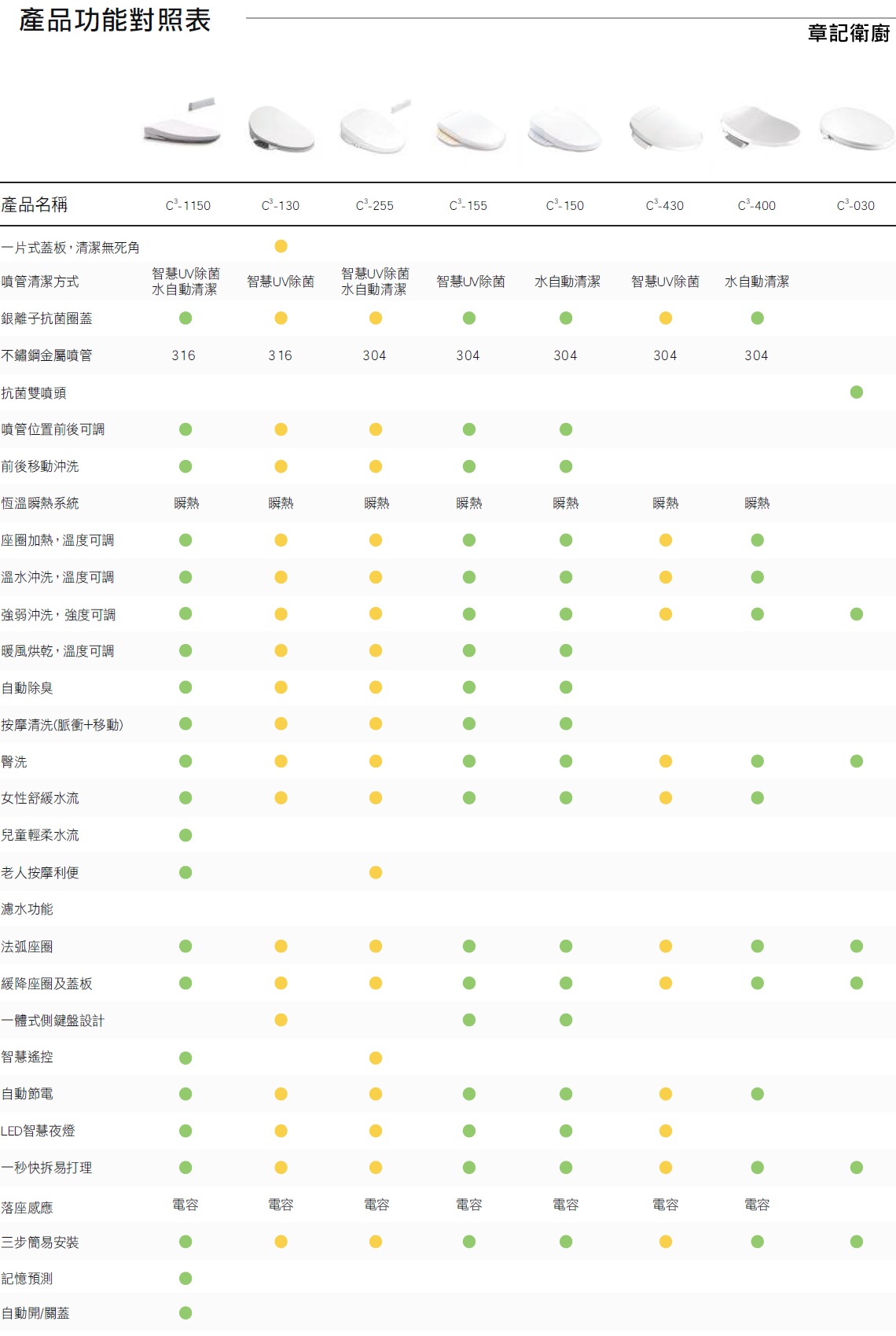
Task: Click the 按摩清洗(脈衝+移動) row label
Action: coord(62,724)
